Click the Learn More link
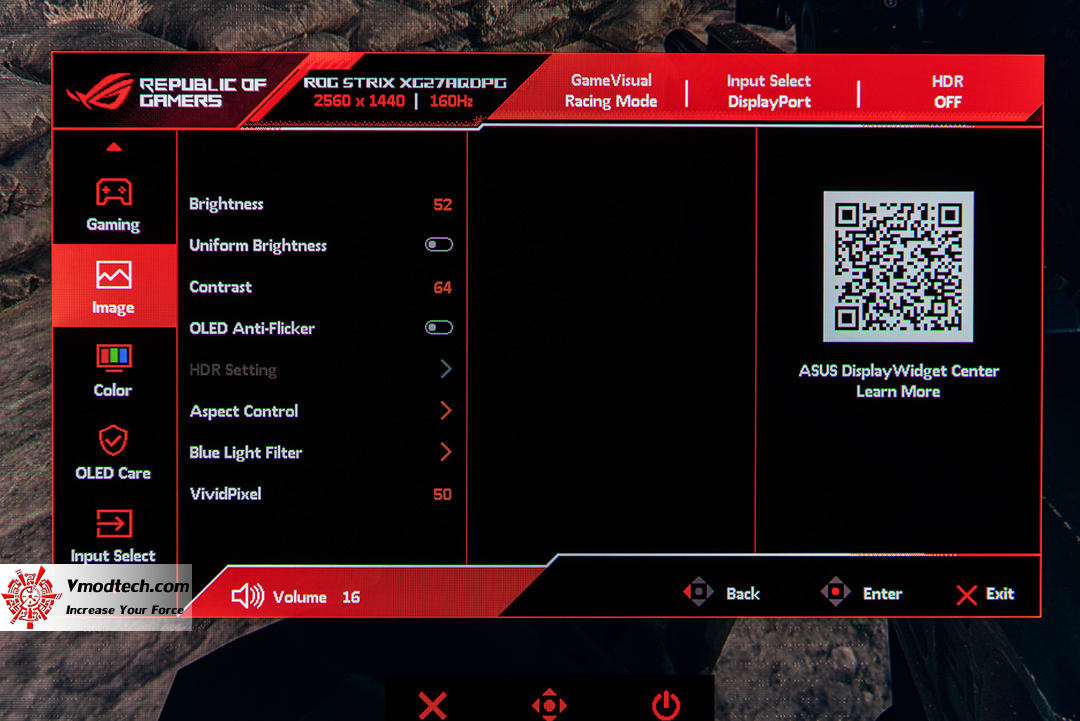The image size is (1080, 721). click(x=898, y=391)
